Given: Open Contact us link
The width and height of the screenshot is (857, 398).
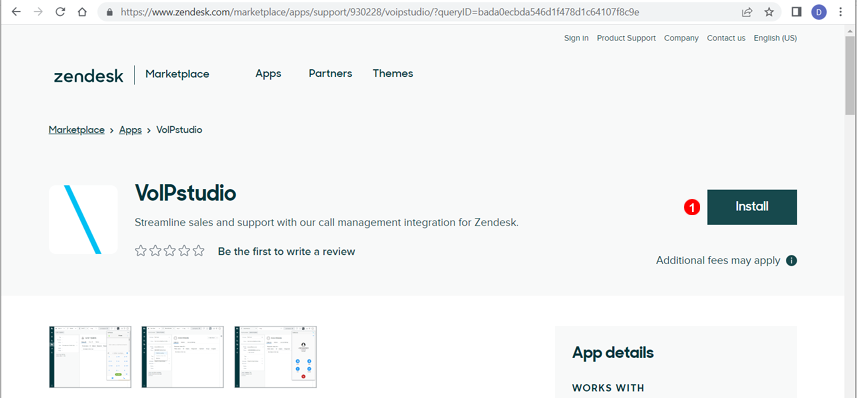Looking at the screenshot, I should click(726, 38).
